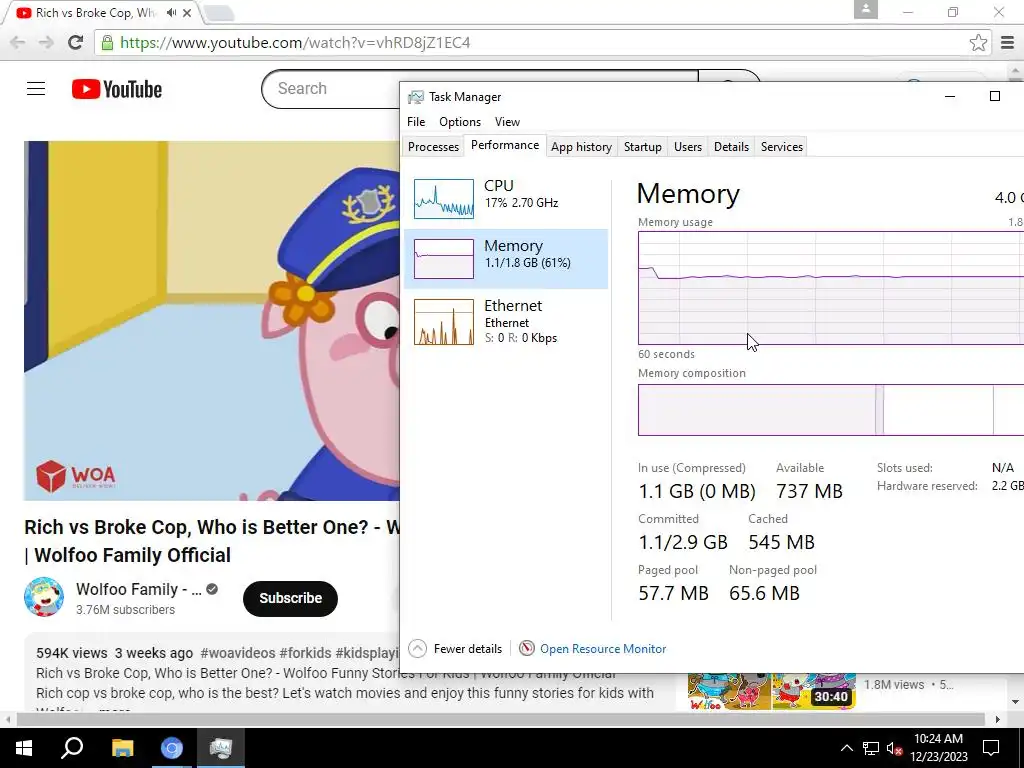The width and height of the screenshot is (1024, 768).
Task: Switch to the Details tab
Action: 731,147
